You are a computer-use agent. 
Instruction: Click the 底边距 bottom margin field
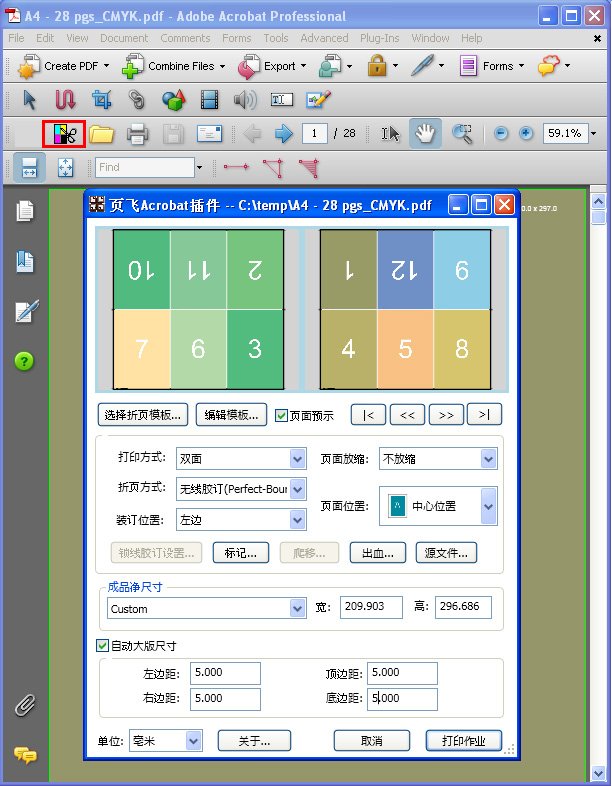click(x=402, y=699)
